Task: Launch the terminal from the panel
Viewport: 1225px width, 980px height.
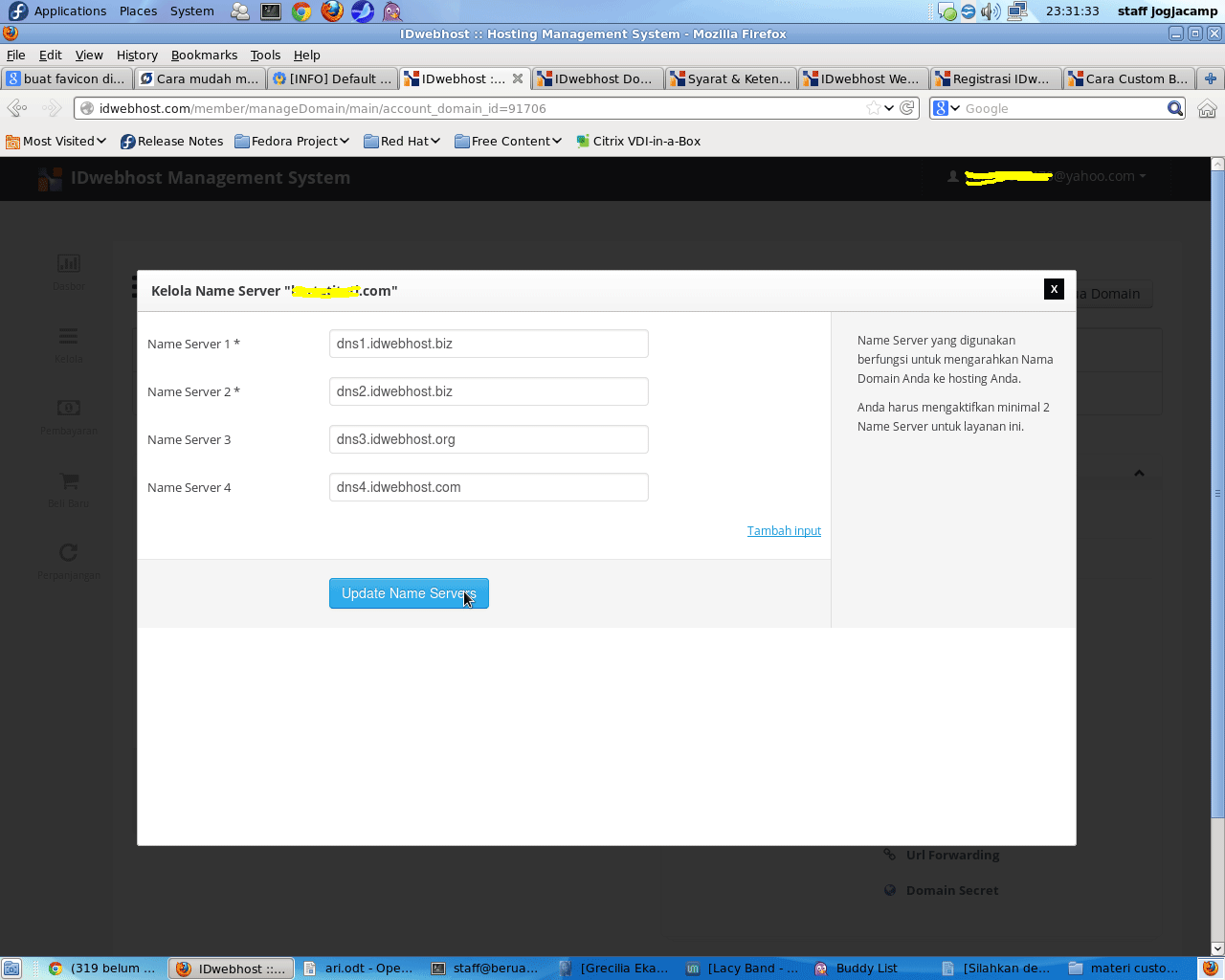Action: pyautogui.click(x=271, y=11)
